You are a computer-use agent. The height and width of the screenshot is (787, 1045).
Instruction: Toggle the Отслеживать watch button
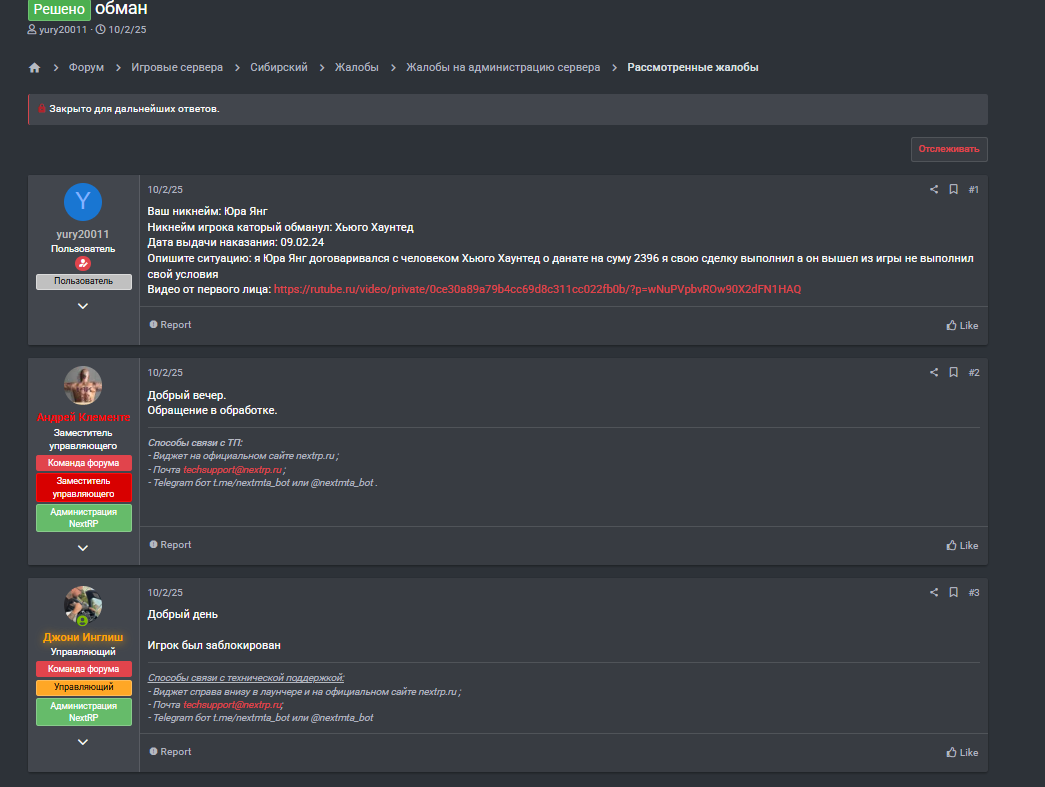(x=949, y=150)
